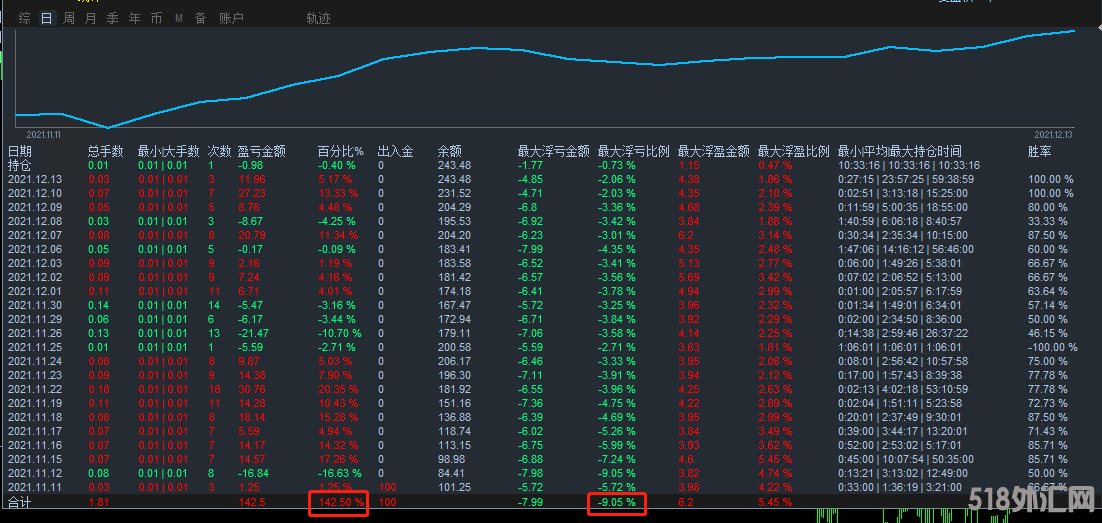The height and width of the screenshot is (523, 1102).
Task: Select the 2021.11.26 row date
Action: coord(35,333)
